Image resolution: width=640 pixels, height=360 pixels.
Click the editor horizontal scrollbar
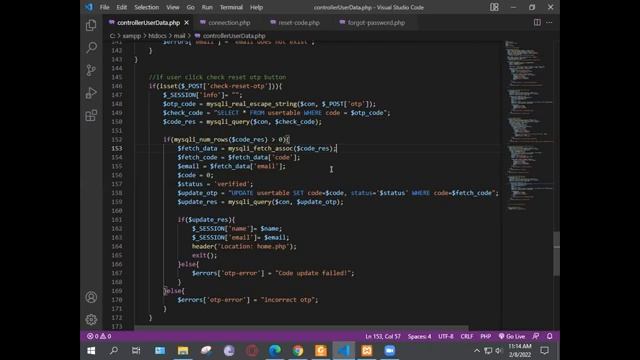tap(301, 328)
